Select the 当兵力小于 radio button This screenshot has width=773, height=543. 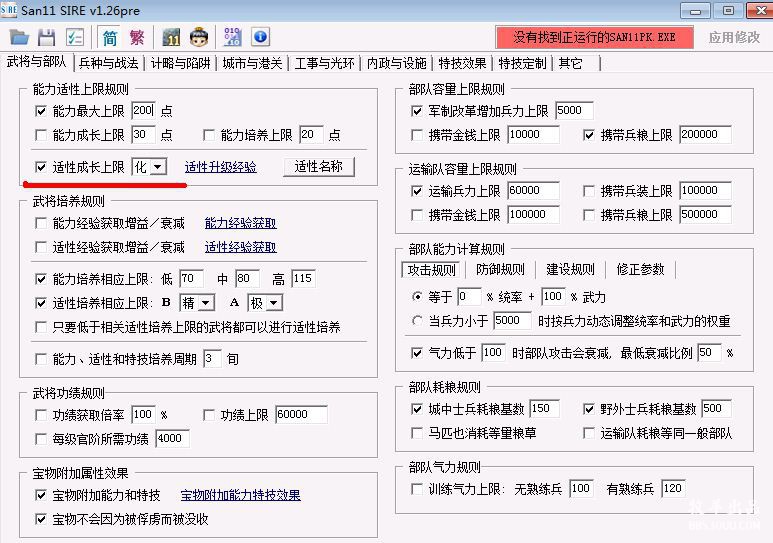coord(417,321)
